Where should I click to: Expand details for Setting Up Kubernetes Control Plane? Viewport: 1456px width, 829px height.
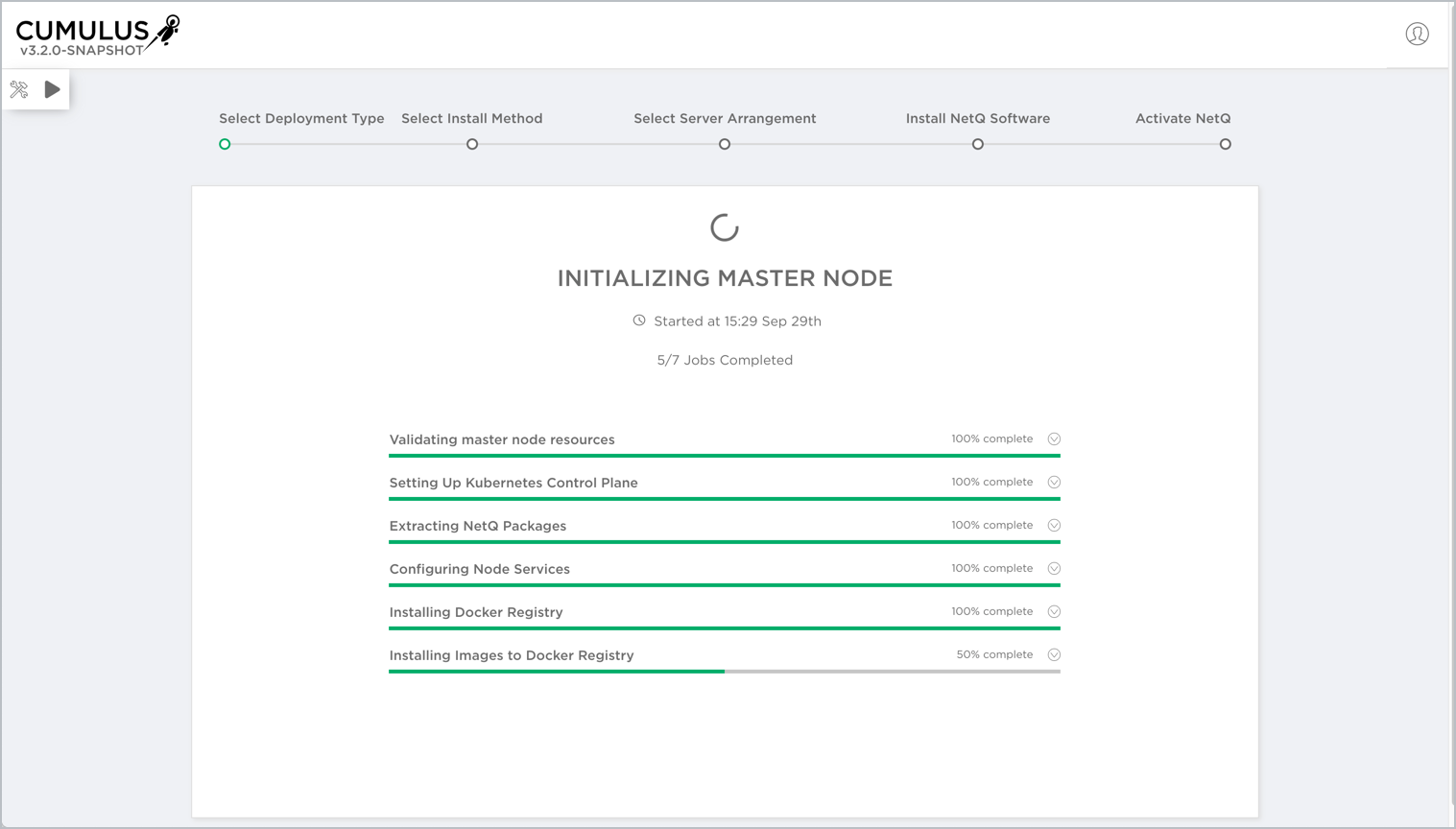click(x=1054, y=482)
